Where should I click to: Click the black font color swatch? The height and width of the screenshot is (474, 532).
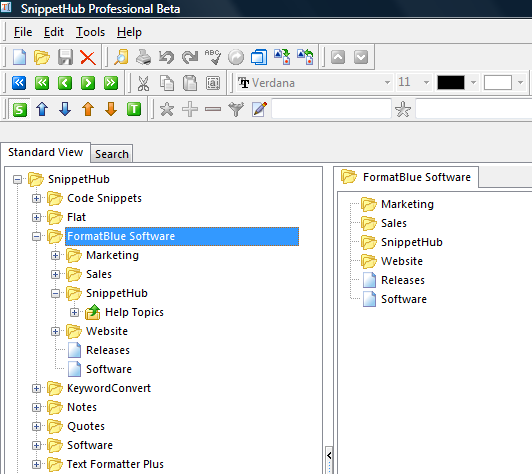[x=451, y=82]
